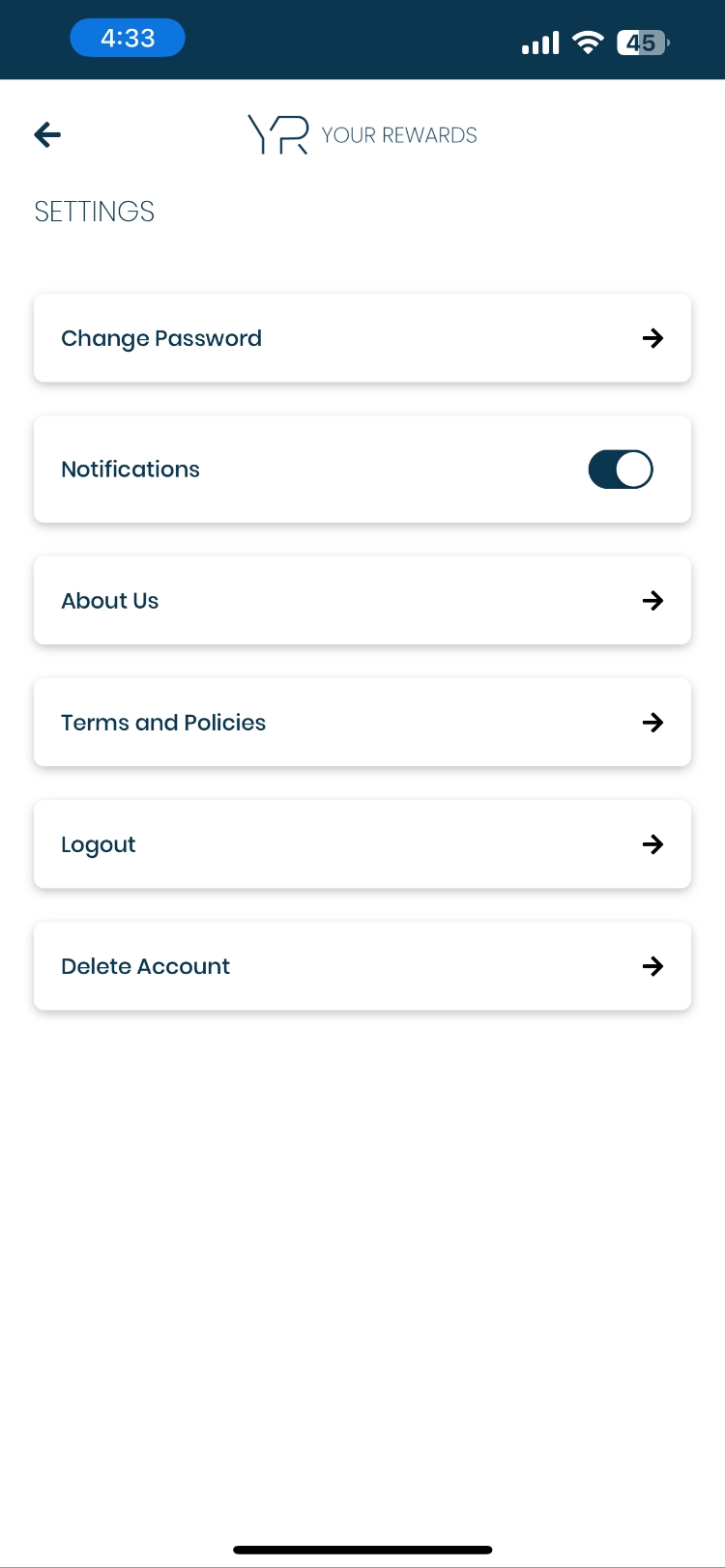Tap the 4:33 time pill

(x=128, y=39)
